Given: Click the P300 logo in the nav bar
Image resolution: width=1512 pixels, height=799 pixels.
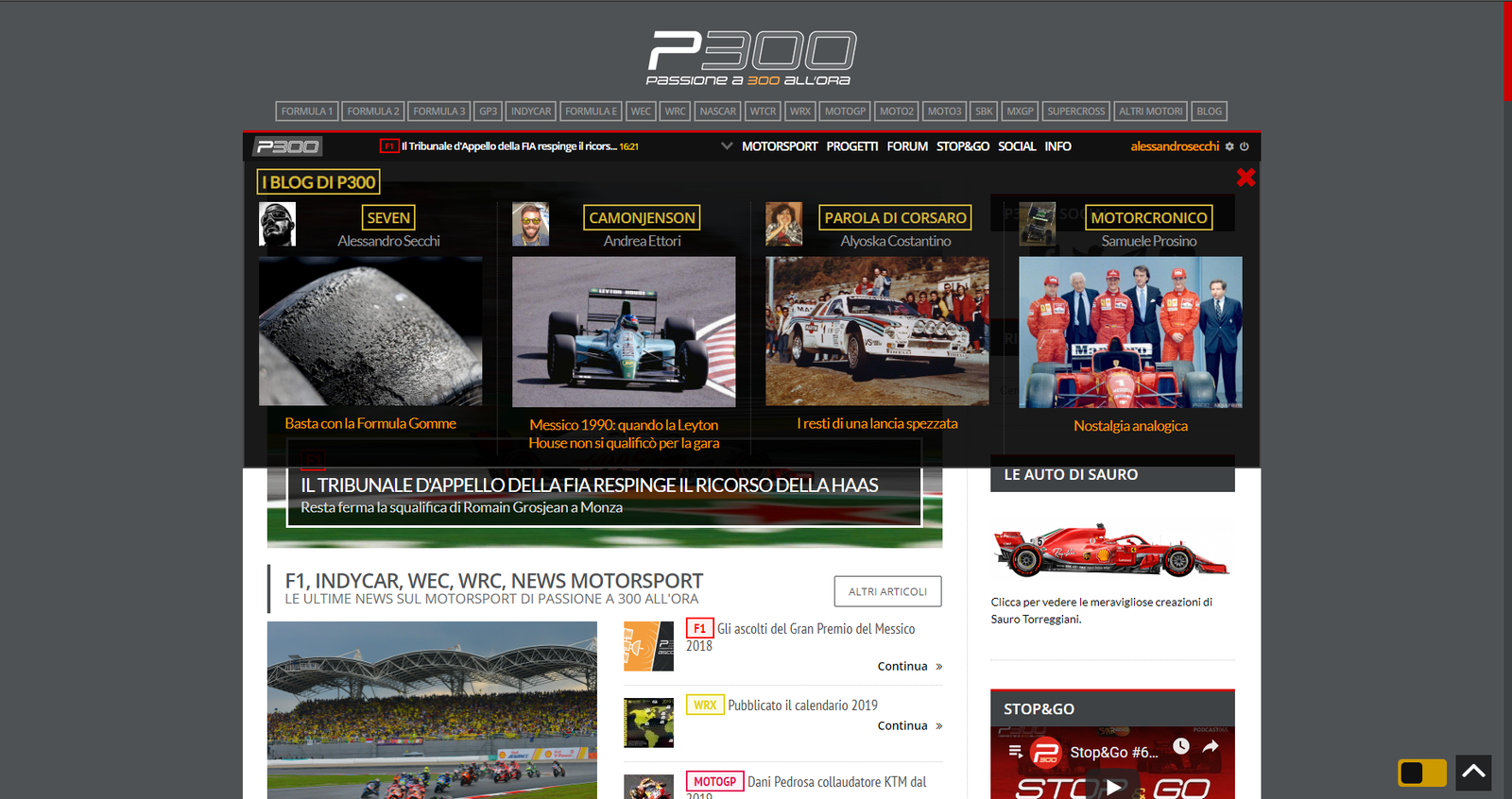Looking at the screenshot, I should (x=287, y=146).
